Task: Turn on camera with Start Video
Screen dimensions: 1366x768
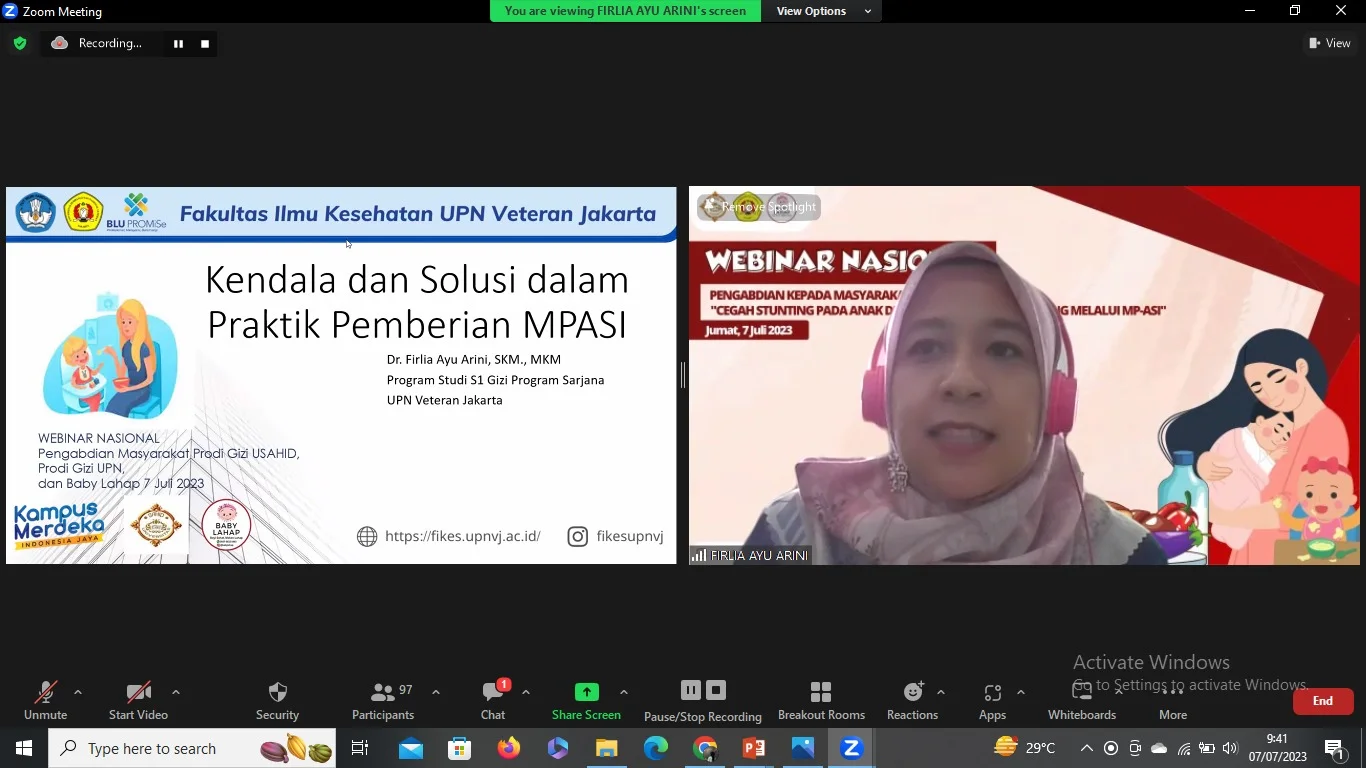Action: pyautogui.click(x=138, y=700)
